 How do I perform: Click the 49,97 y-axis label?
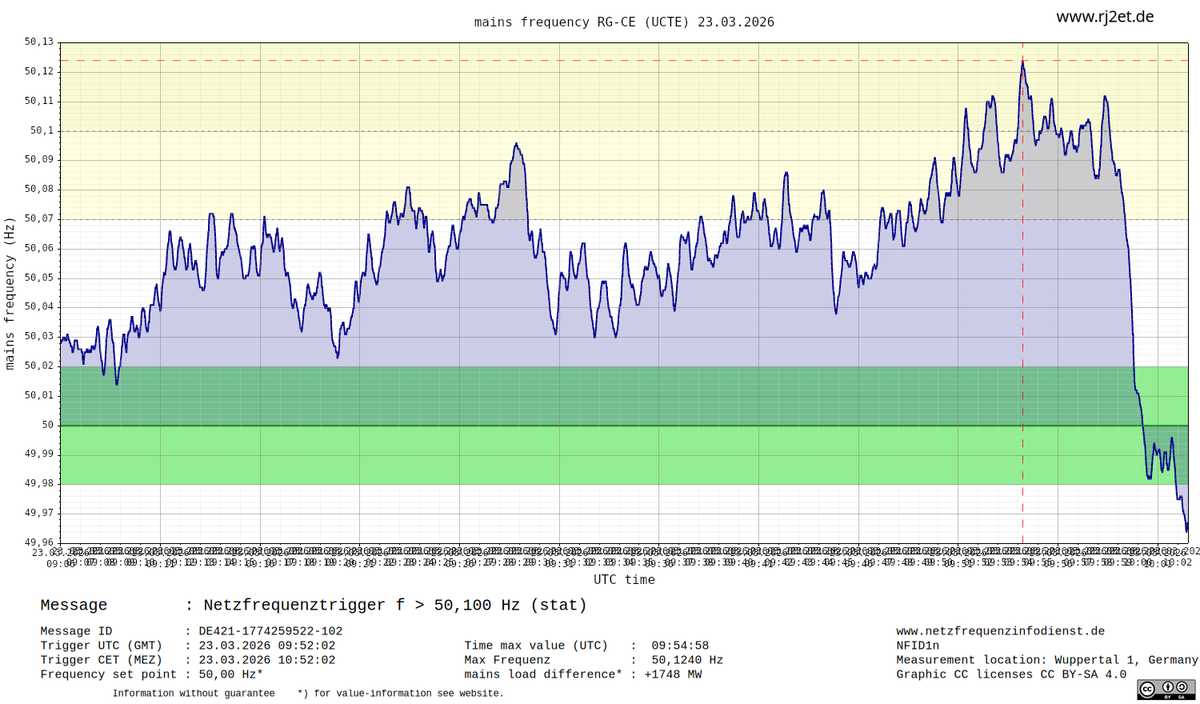(x=39, y=513)
